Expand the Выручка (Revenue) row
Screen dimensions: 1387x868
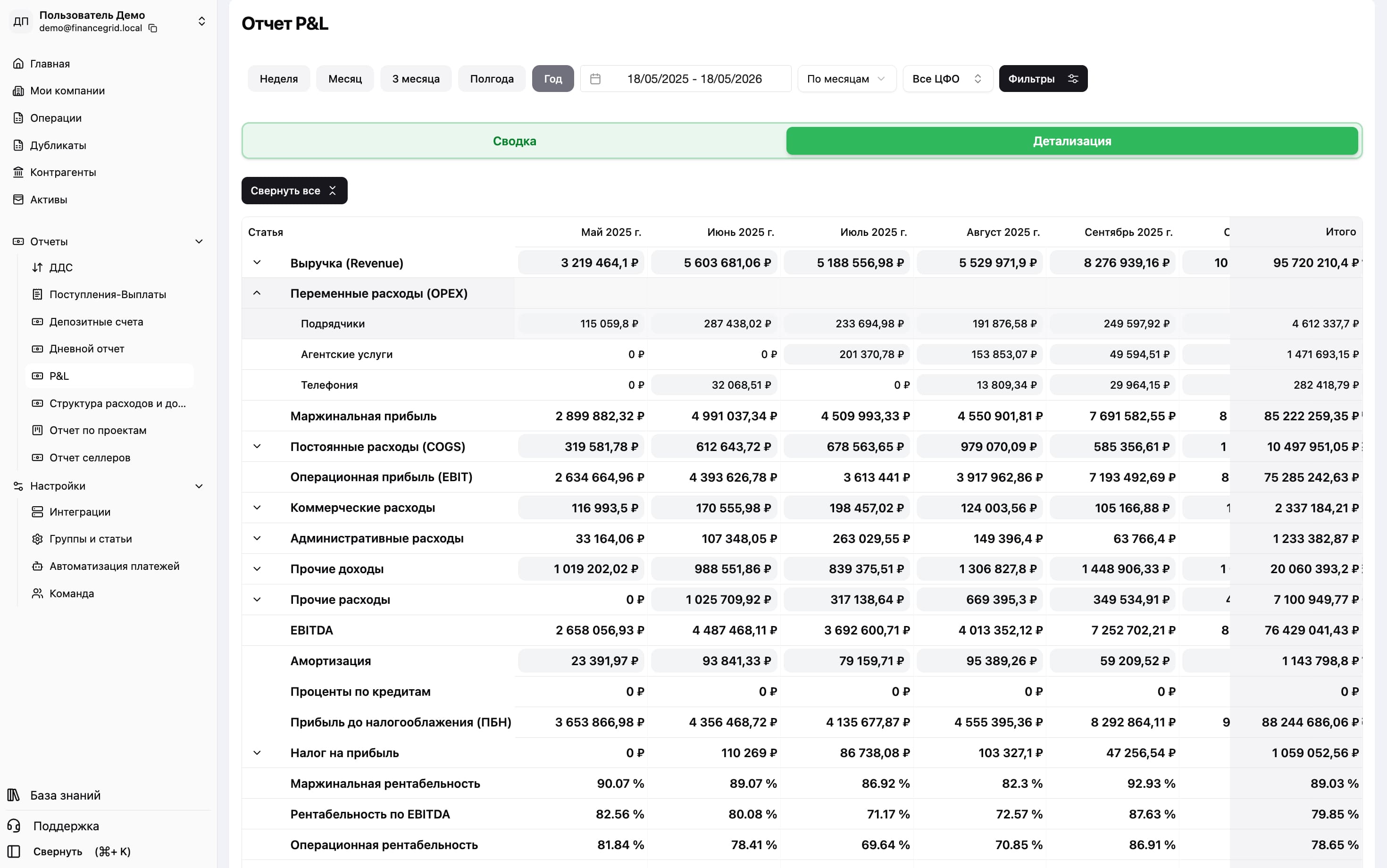pyautogui.click(x=257, y=263)
